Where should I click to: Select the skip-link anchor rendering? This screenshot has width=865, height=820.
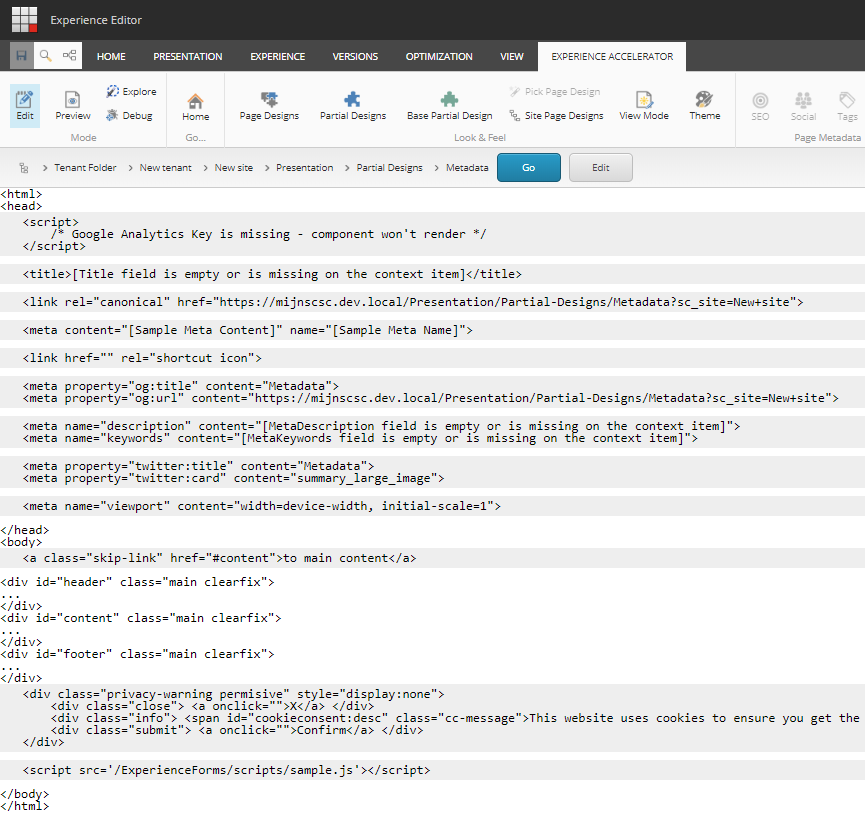pyautogui.click(x=432, y=558)
